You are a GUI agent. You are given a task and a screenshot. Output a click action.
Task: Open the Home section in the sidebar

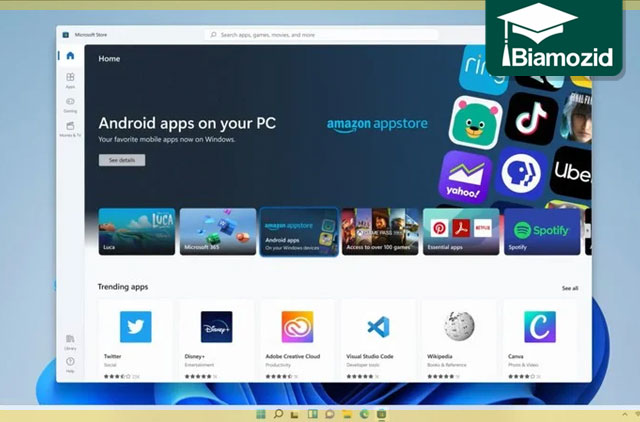point(70,56)
